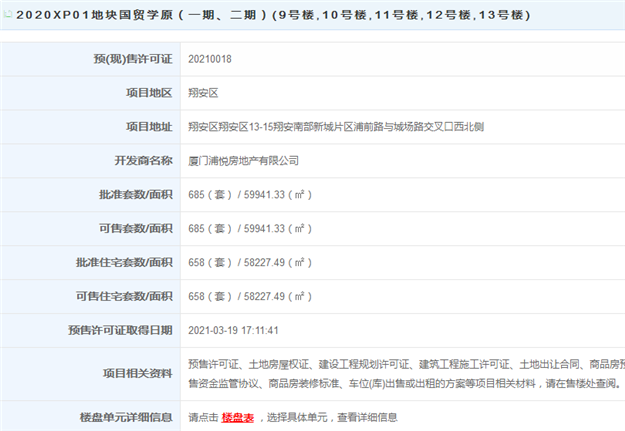Click the label 可售套数/面积
Screen dimensions: 625x431
[x=136, y=228]
